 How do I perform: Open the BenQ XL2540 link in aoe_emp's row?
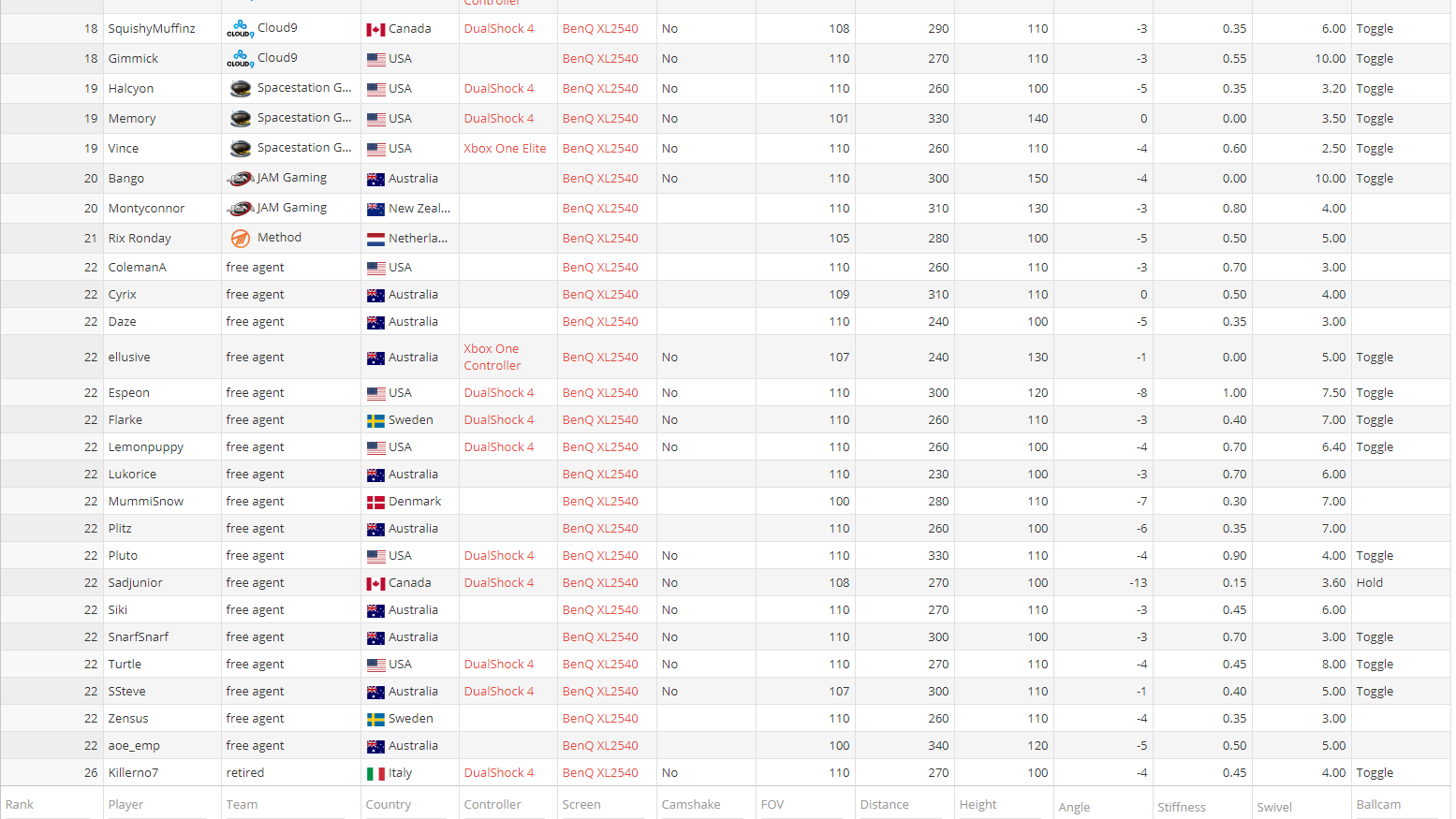[x=600, y=746]
